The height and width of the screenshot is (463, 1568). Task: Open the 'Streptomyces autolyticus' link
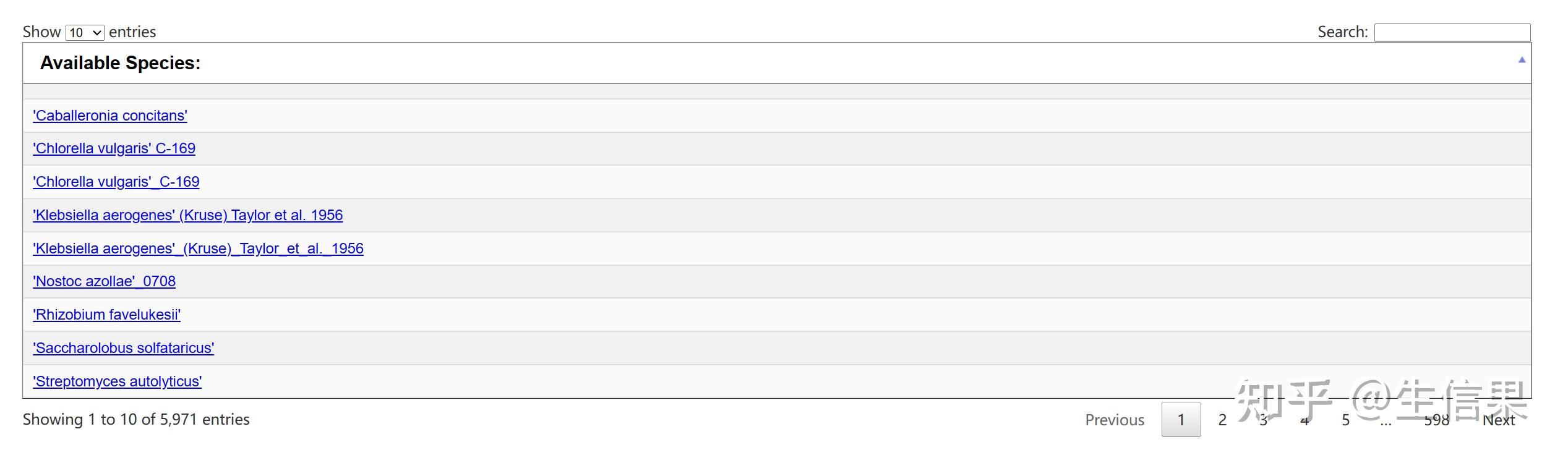coord(117,381)
